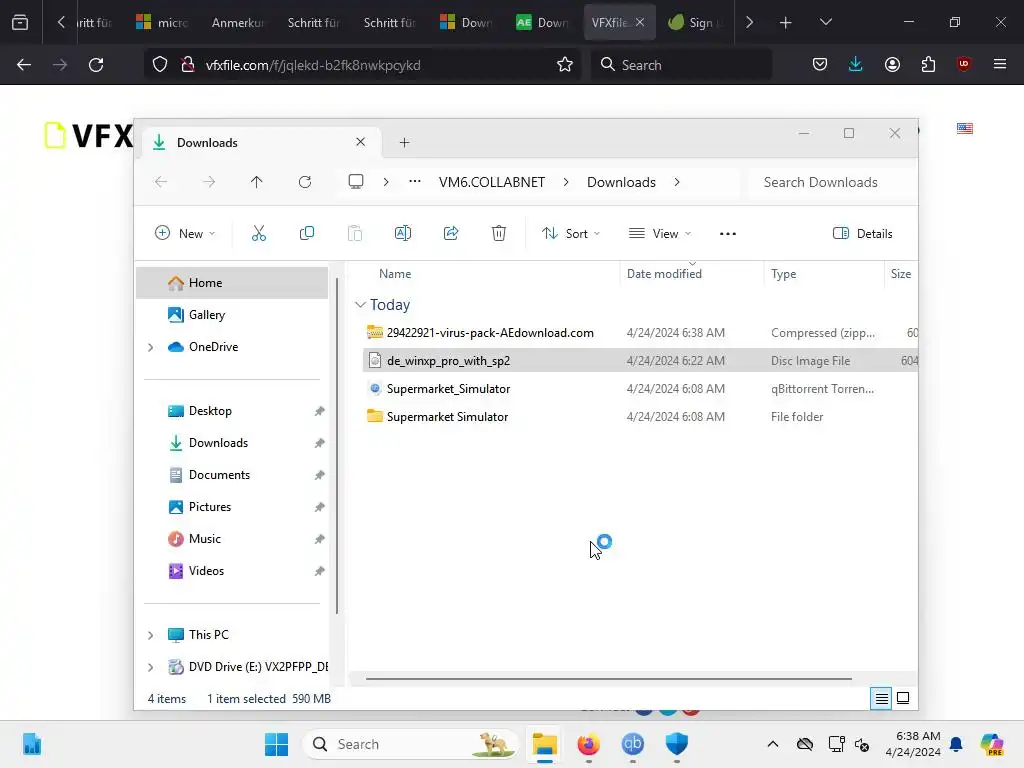Switch to micro tab in Firefox

[x=163, y=22]
